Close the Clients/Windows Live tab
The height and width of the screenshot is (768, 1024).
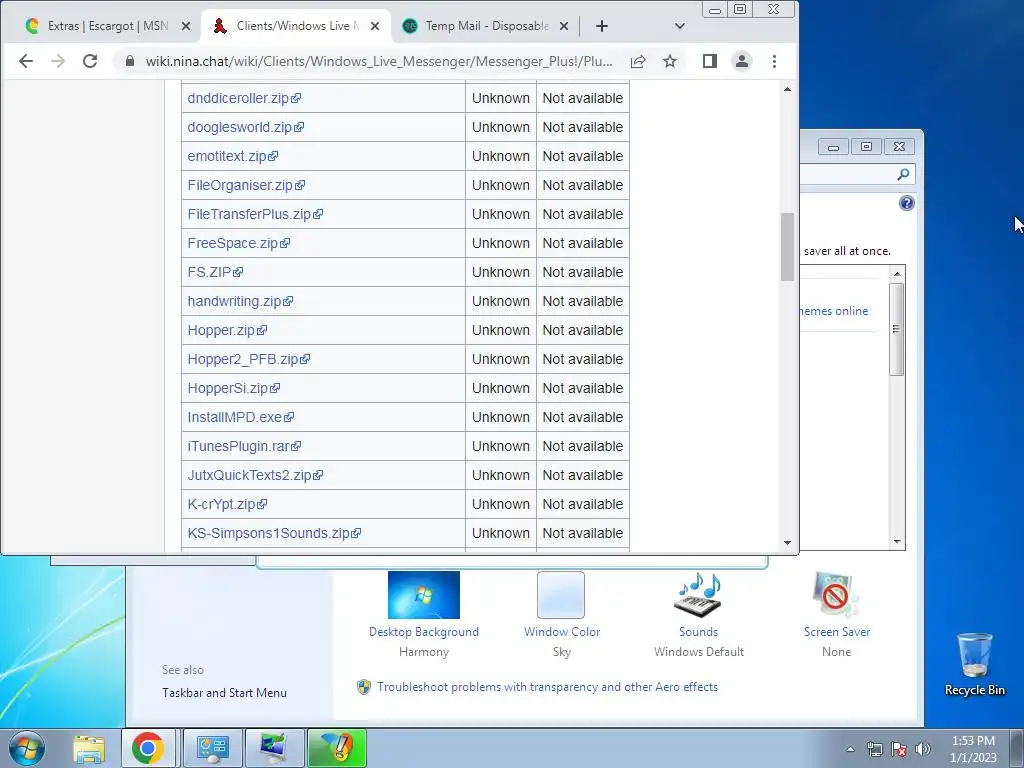coord(375,26)
